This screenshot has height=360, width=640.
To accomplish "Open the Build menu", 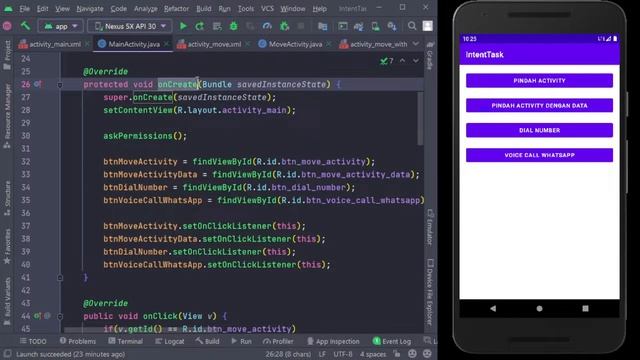I will 204,9.
